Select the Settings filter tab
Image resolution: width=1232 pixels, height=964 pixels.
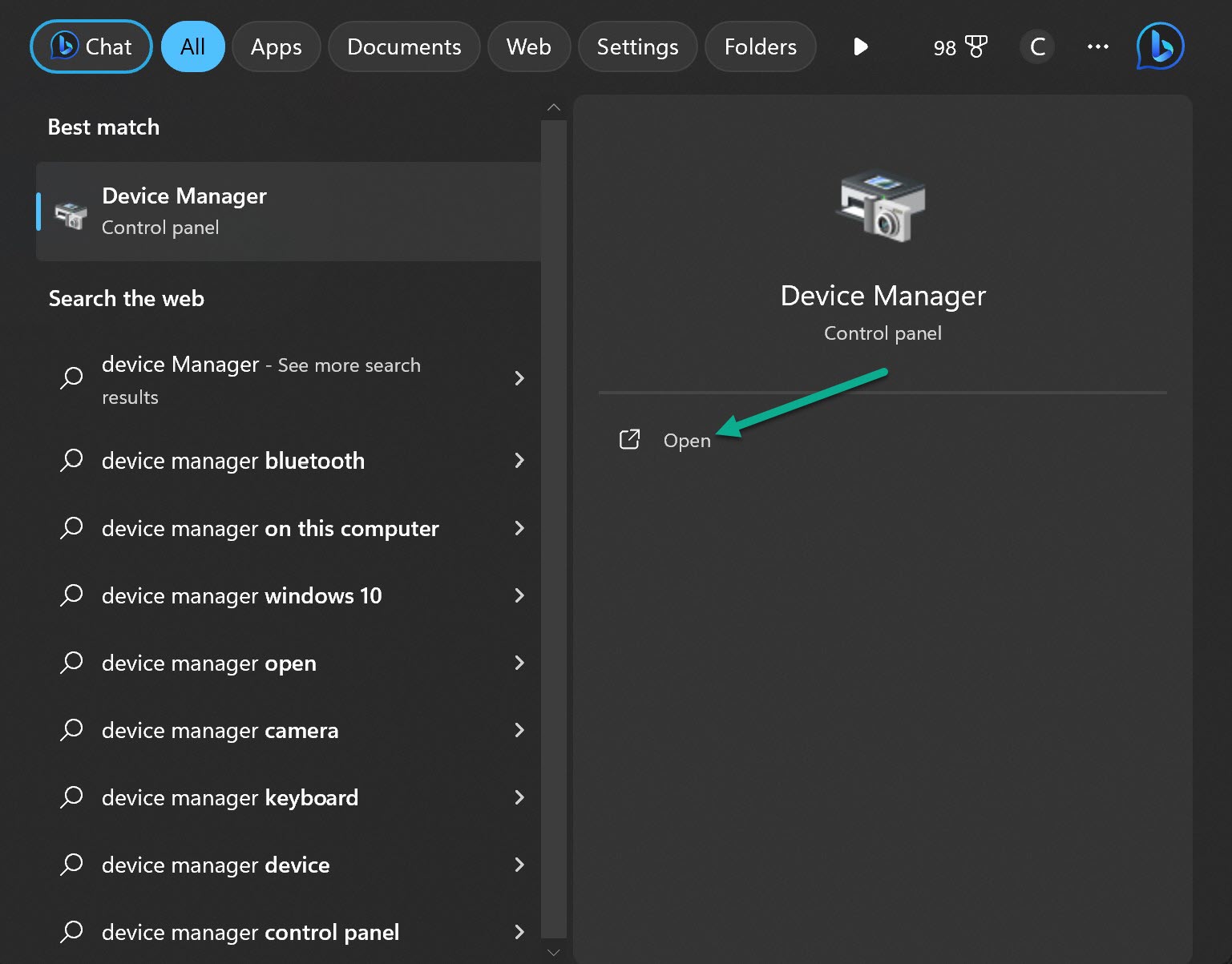[637, 47]
